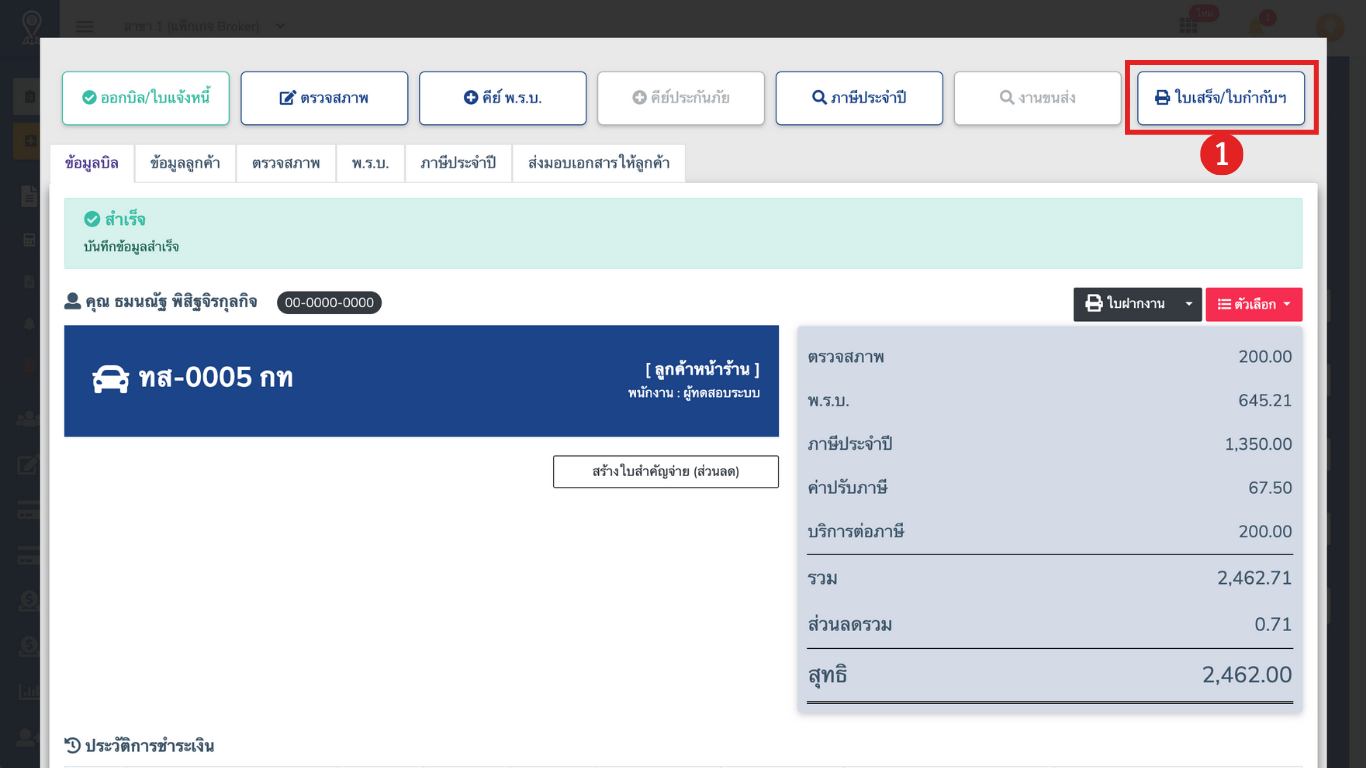Open the user avatar menu
This screenshot has width=1366, height=768.
(1329, 27)
